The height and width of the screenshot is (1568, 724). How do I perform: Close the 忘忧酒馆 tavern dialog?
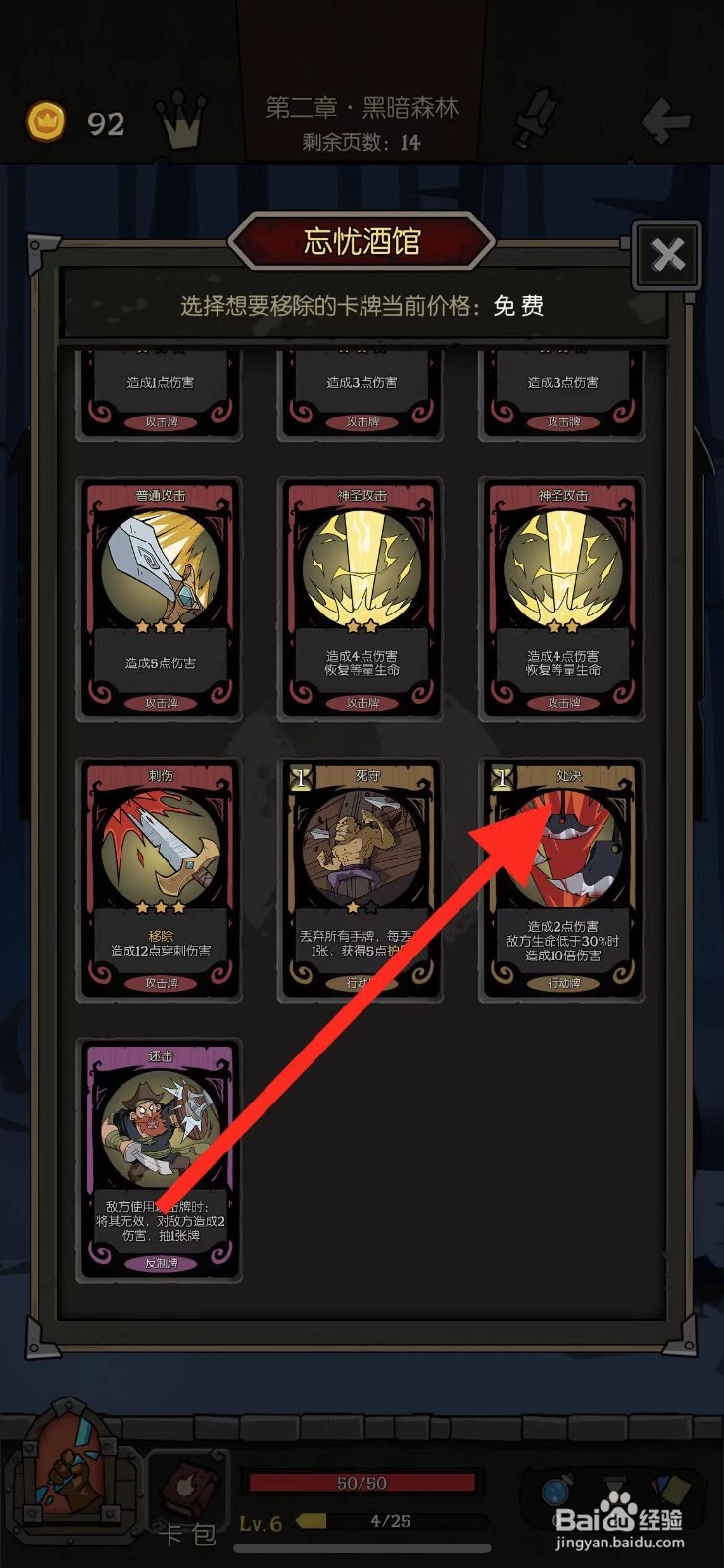pos(668,256)
